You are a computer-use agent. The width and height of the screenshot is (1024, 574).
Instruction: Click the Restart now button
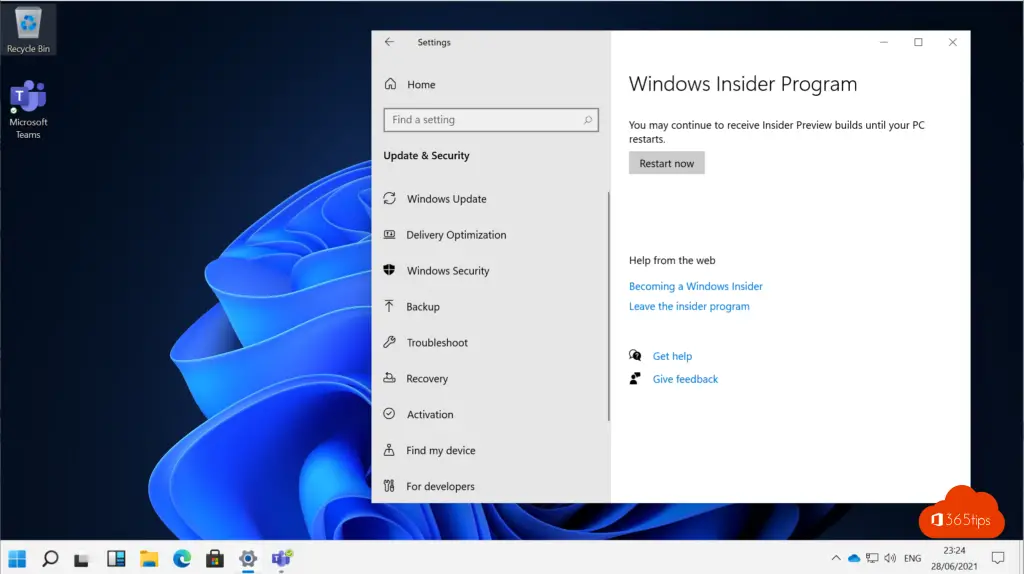click(666, 163)
